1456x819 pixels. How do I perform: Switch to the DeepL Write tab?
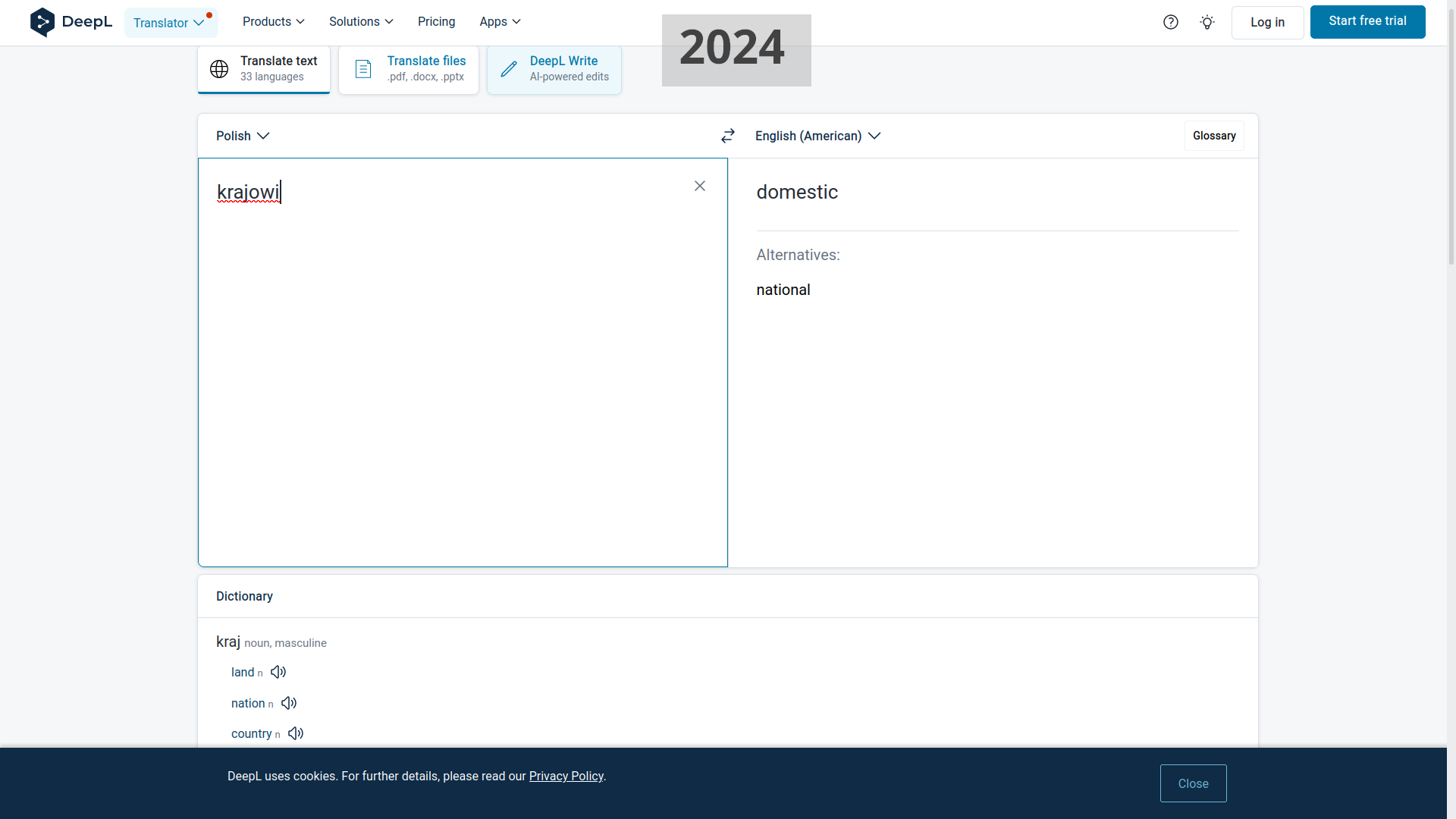click(x=554, y=69)
